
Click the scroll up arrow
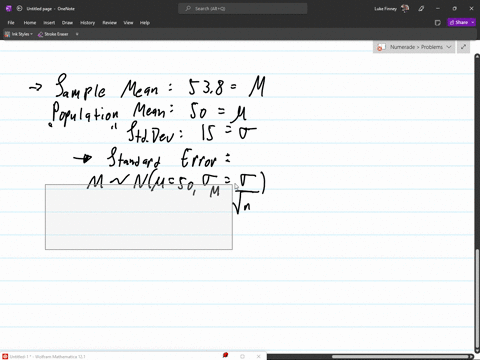[477, 56]
